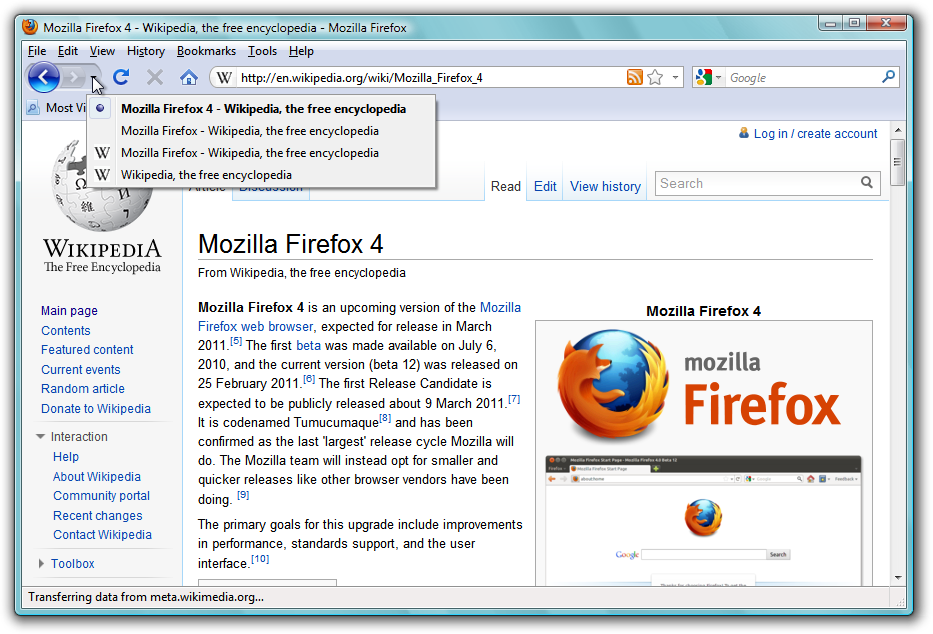Viewport: 933px width, 634px height.
Task: Choose 'Wikipedia, the free encyclopedia' history entry
Action: point(262,175)
